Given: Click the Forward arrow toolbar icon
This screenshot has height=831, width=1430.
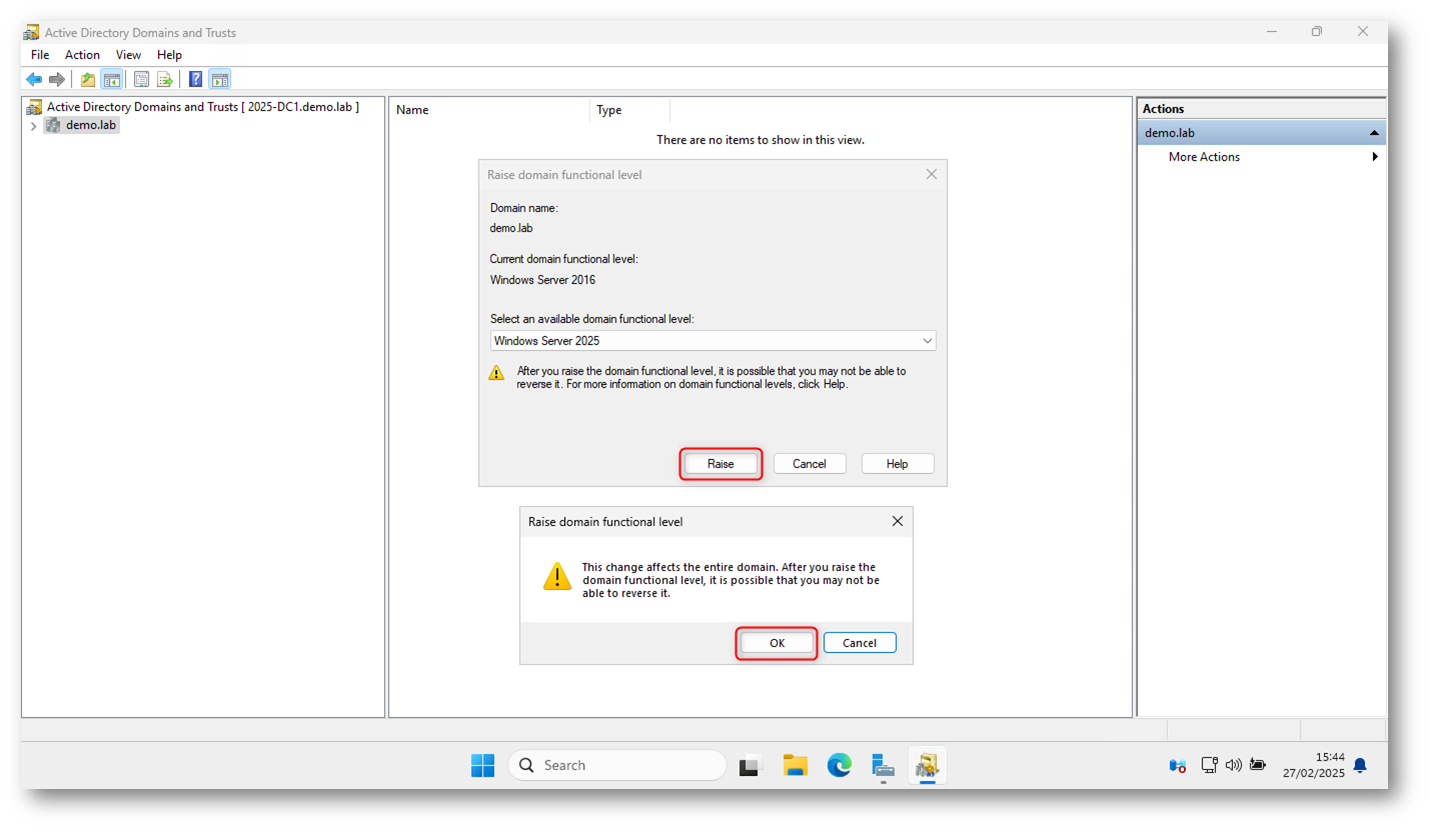Looking at the screenshot, I should [x=57, y=79].
